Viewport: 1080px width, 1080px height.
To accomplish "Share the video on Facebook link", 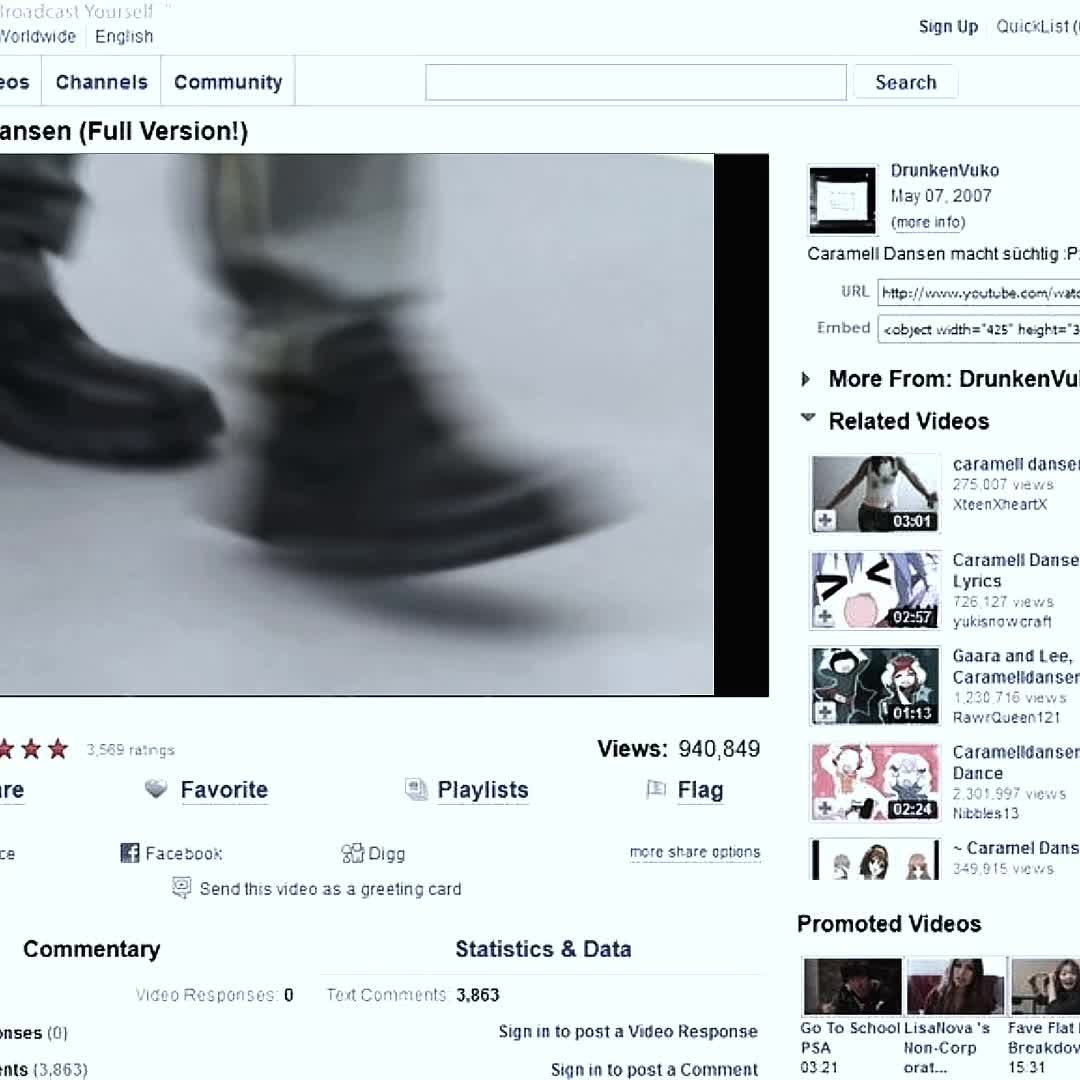I will click(x=184, y=853).
